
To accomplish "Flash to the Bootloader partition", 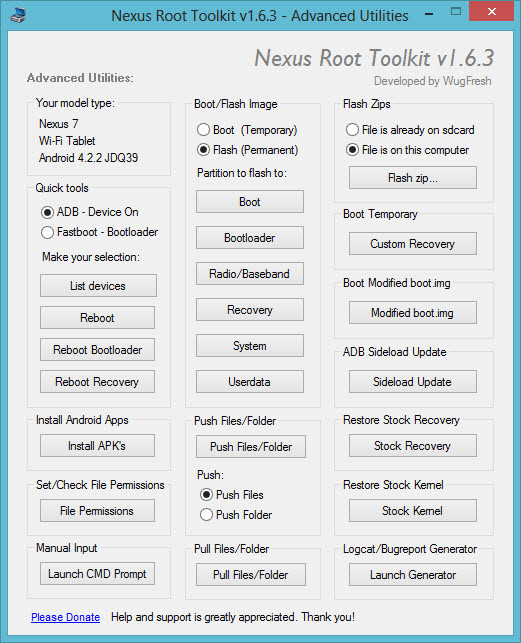I will (250, 238).
